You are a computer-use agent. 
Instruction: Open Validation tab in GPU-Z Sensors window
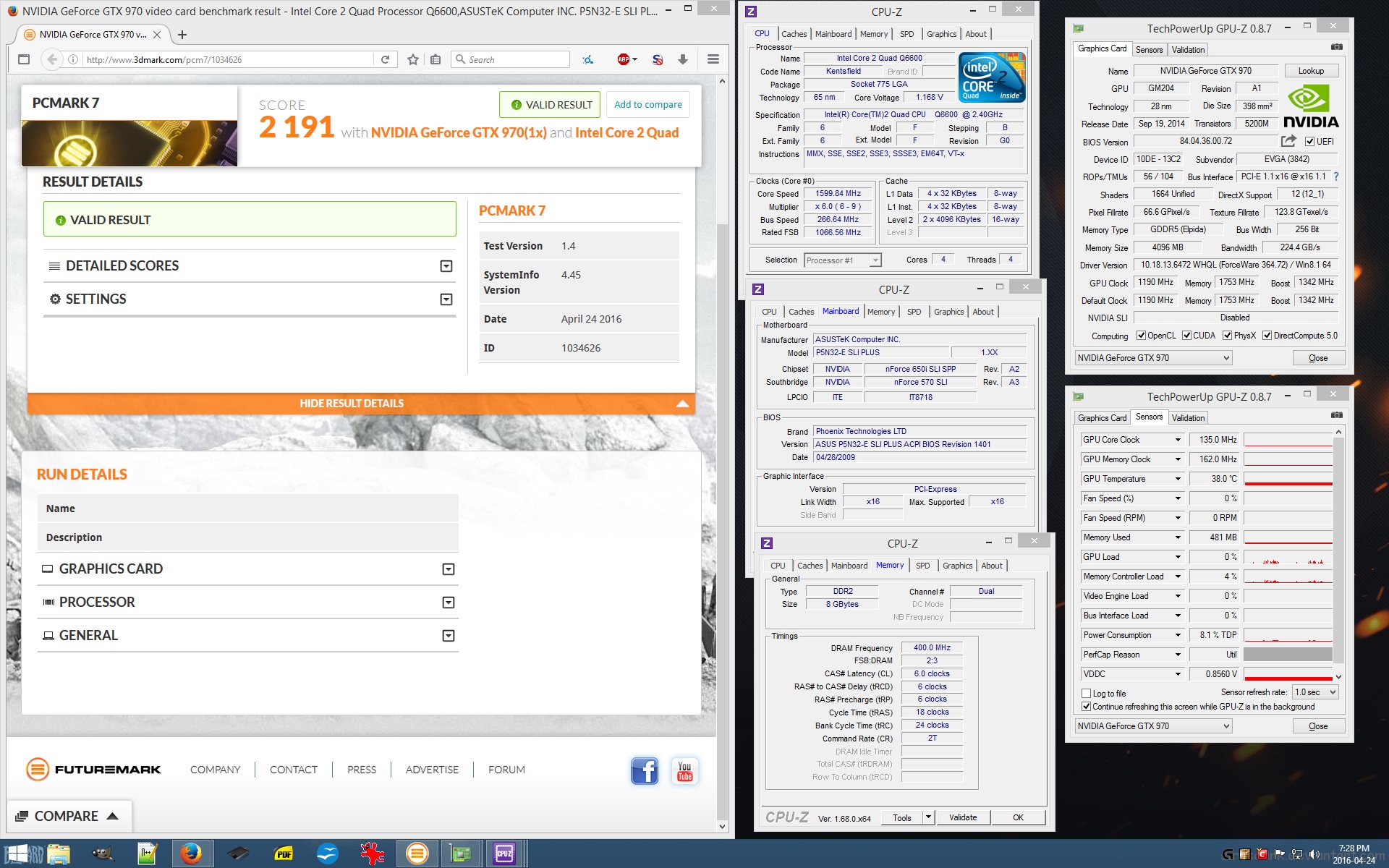(x=1188, y=418)
